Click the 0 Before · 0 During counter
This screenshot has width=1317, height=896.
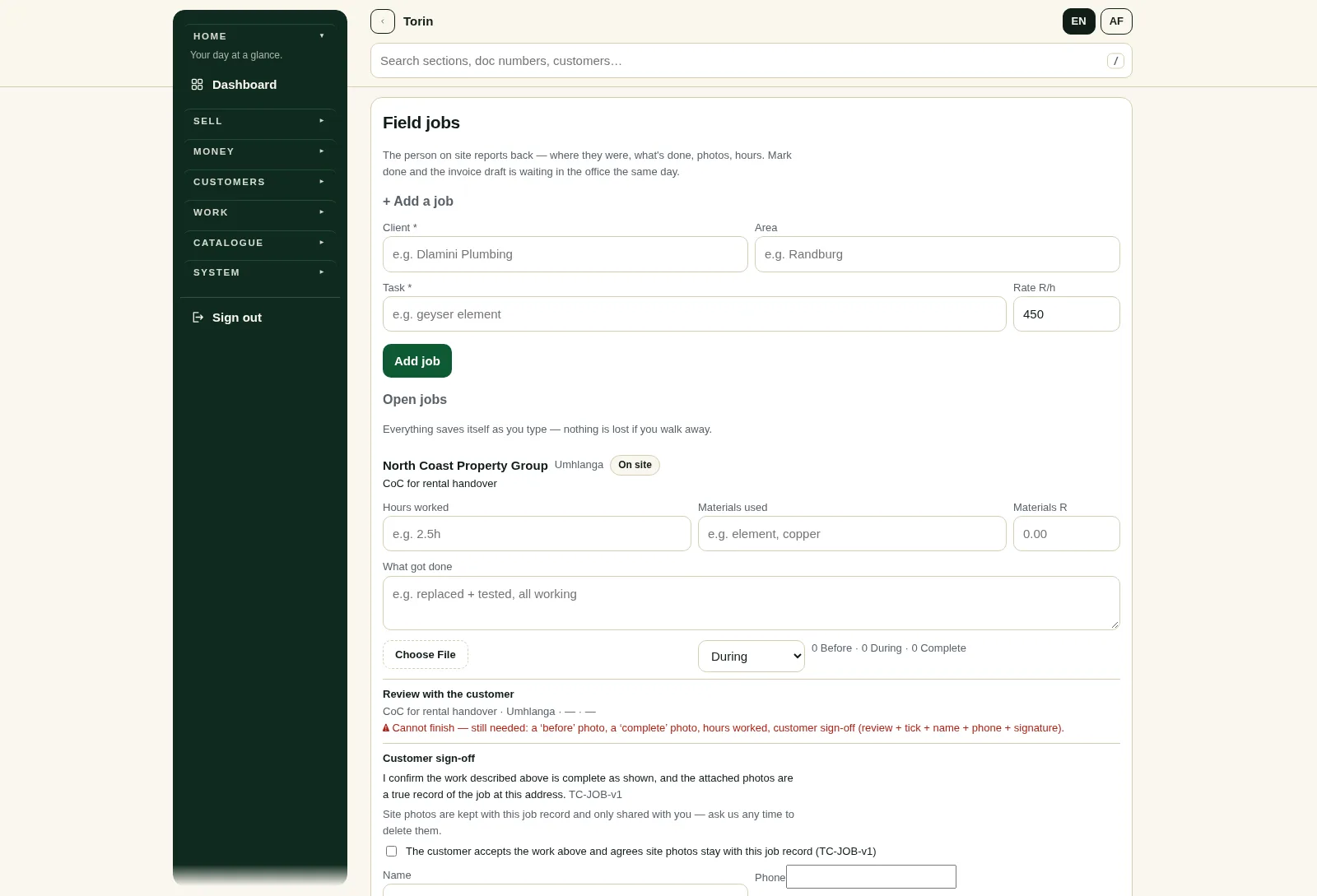pos(889,648)
